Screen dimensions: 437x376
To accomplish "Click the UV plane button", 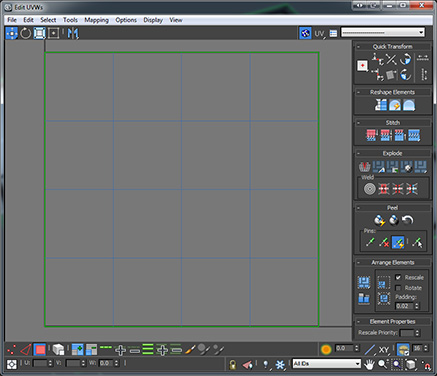I will (x=320, y=33).
